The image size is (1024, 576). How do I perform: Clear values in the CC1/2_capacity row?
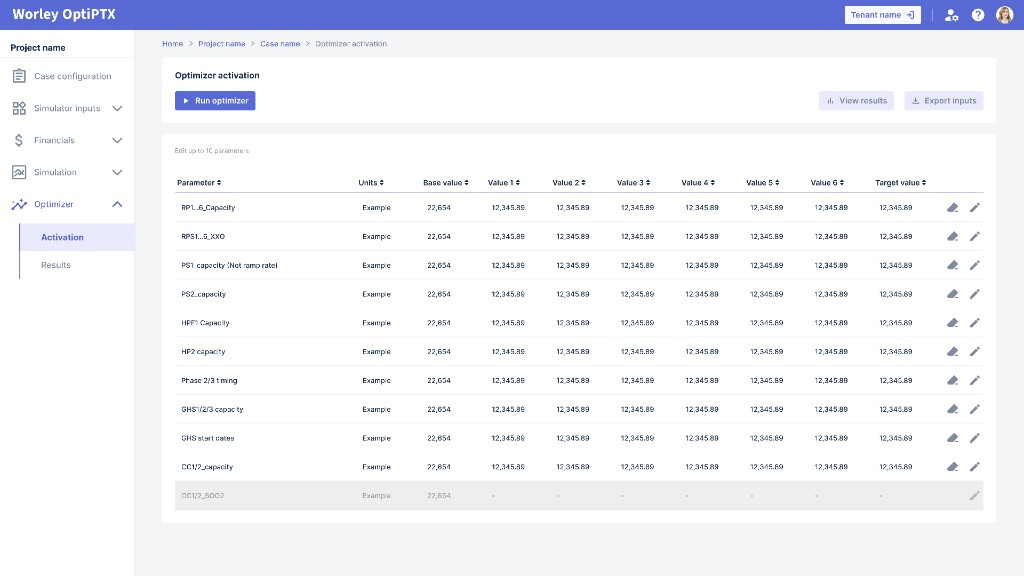(952, 467)
